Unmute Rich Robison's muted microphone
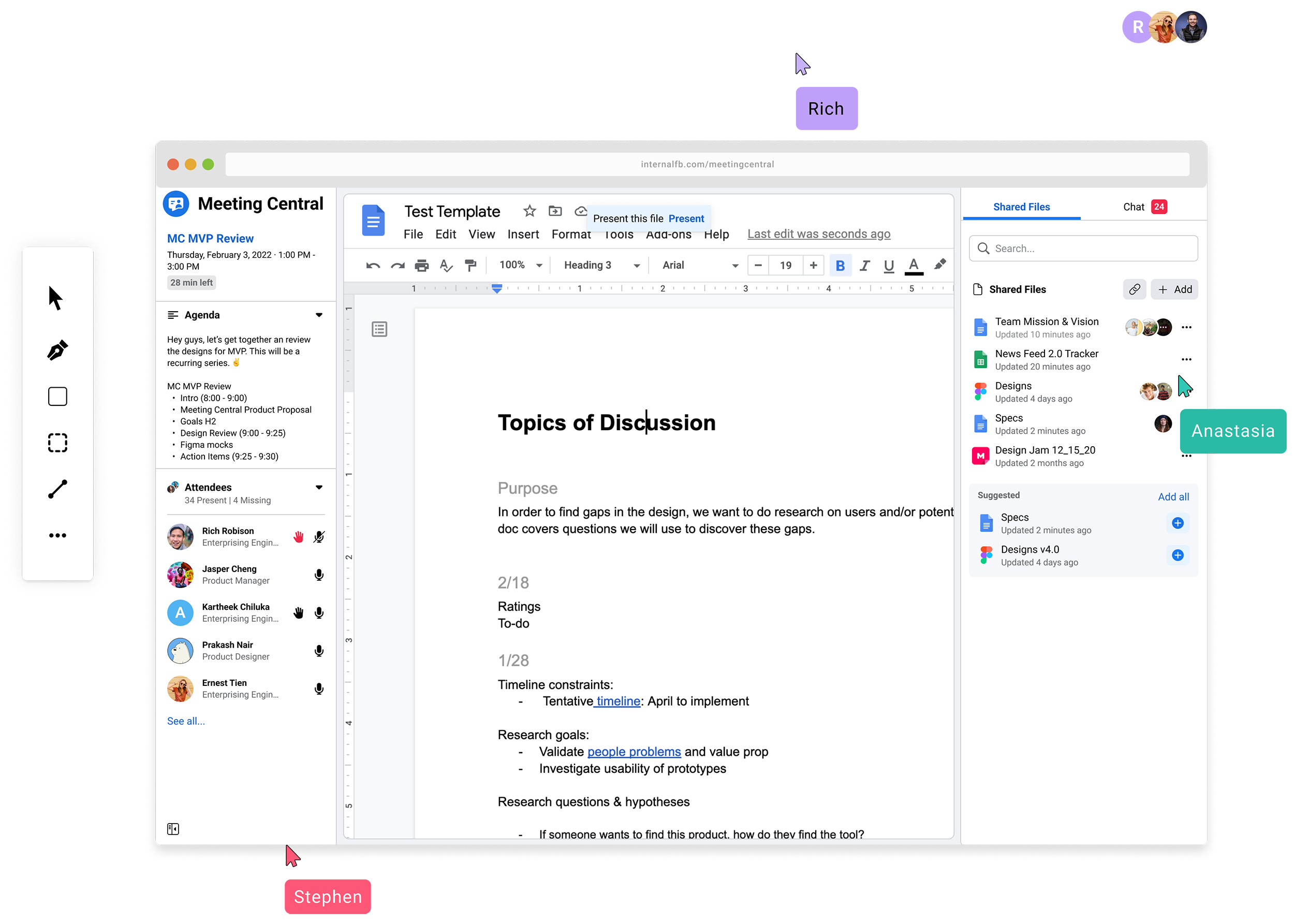 coord(319,536)
